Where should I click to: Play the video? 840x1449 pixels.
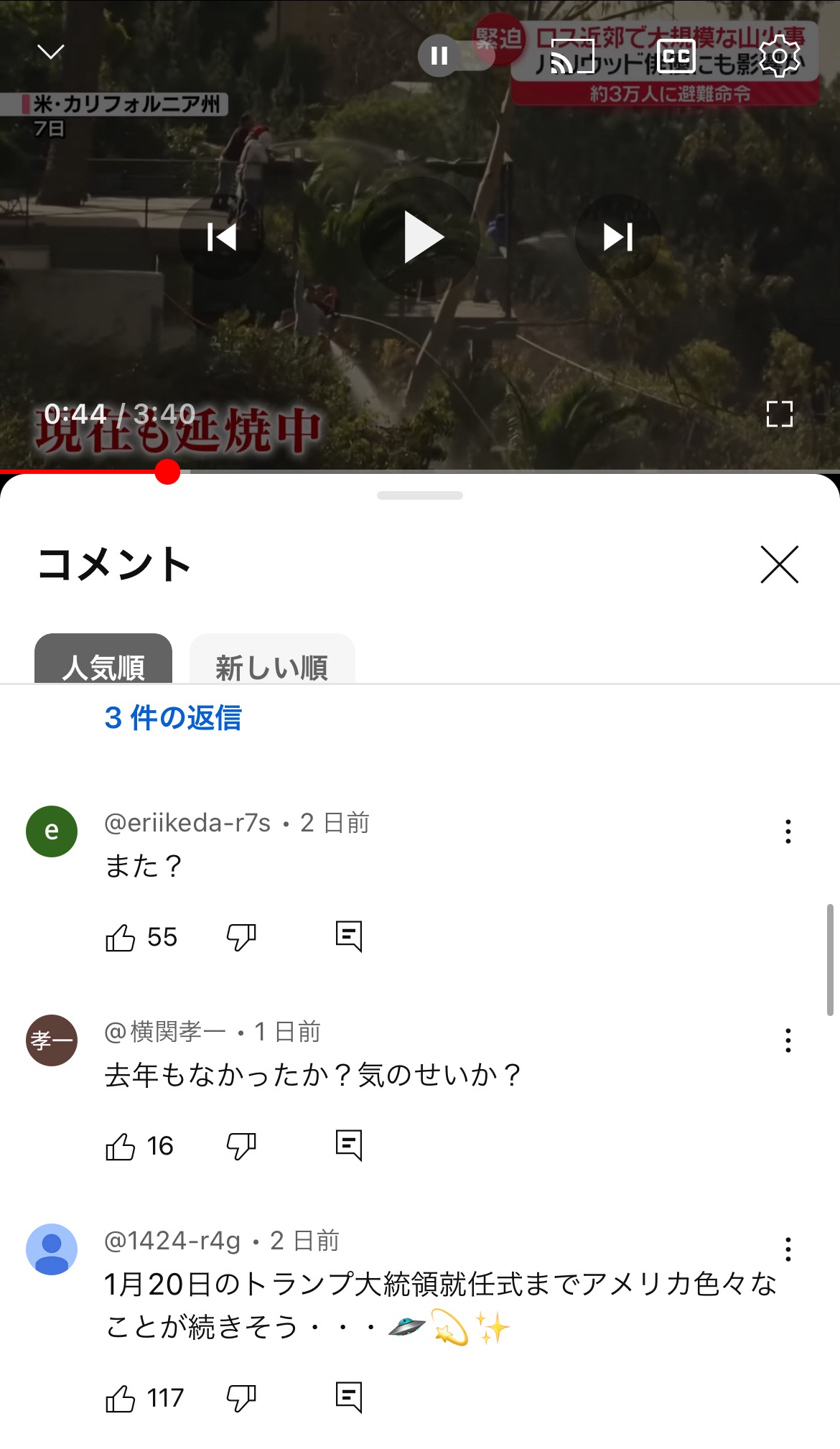coord(421,237)
